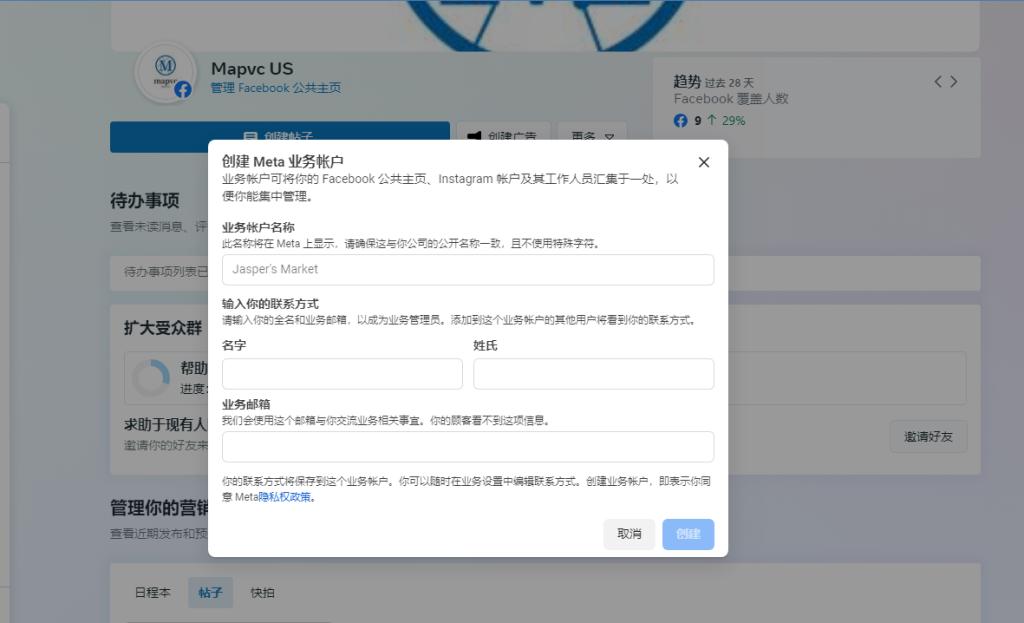
Task: Click the Facebook 覆盖人数 label
Action: (x=731, y=99)
